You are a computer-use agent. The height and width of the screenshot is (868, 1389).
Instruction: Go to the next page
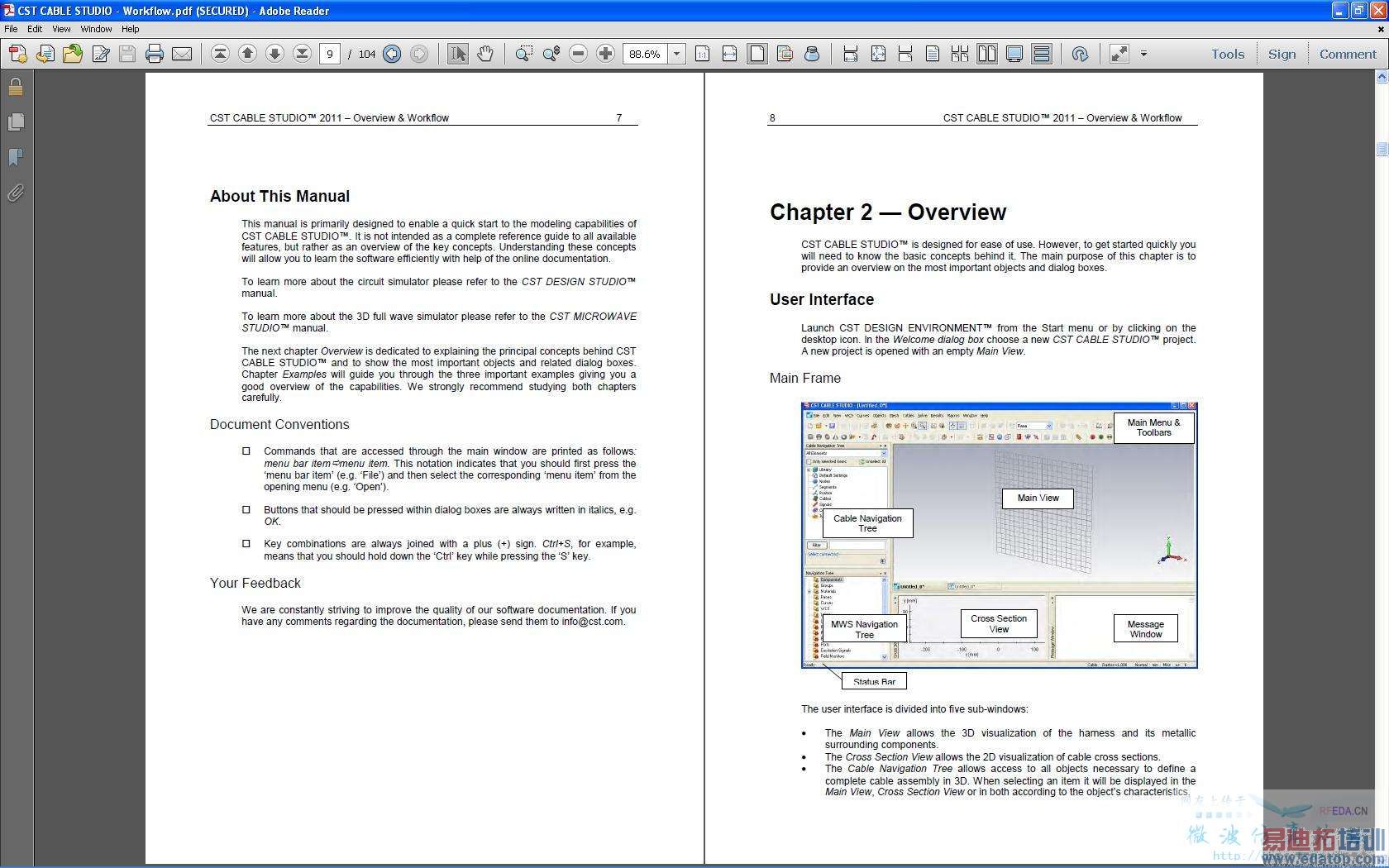click(x=274, y=54)
